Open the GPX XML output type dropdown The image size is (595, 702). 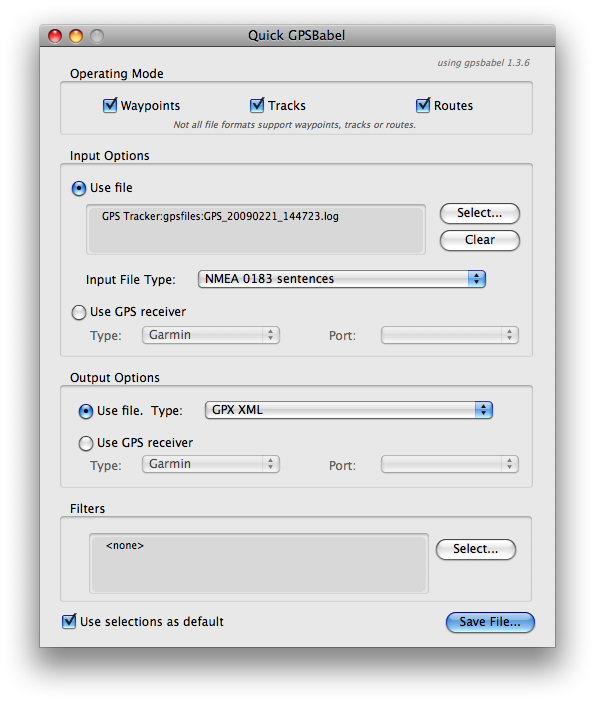[349, 410]
